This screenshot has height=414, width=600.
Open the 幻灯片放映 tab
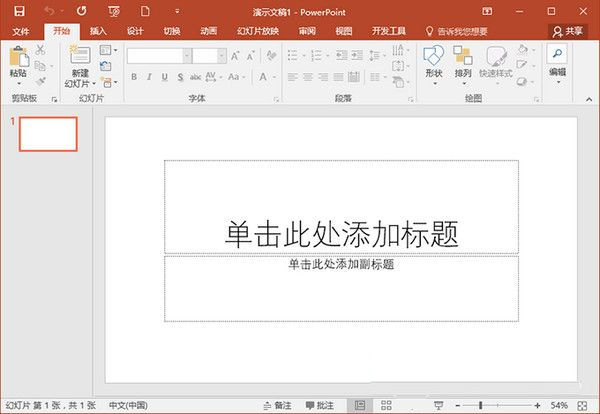point(258,31)
